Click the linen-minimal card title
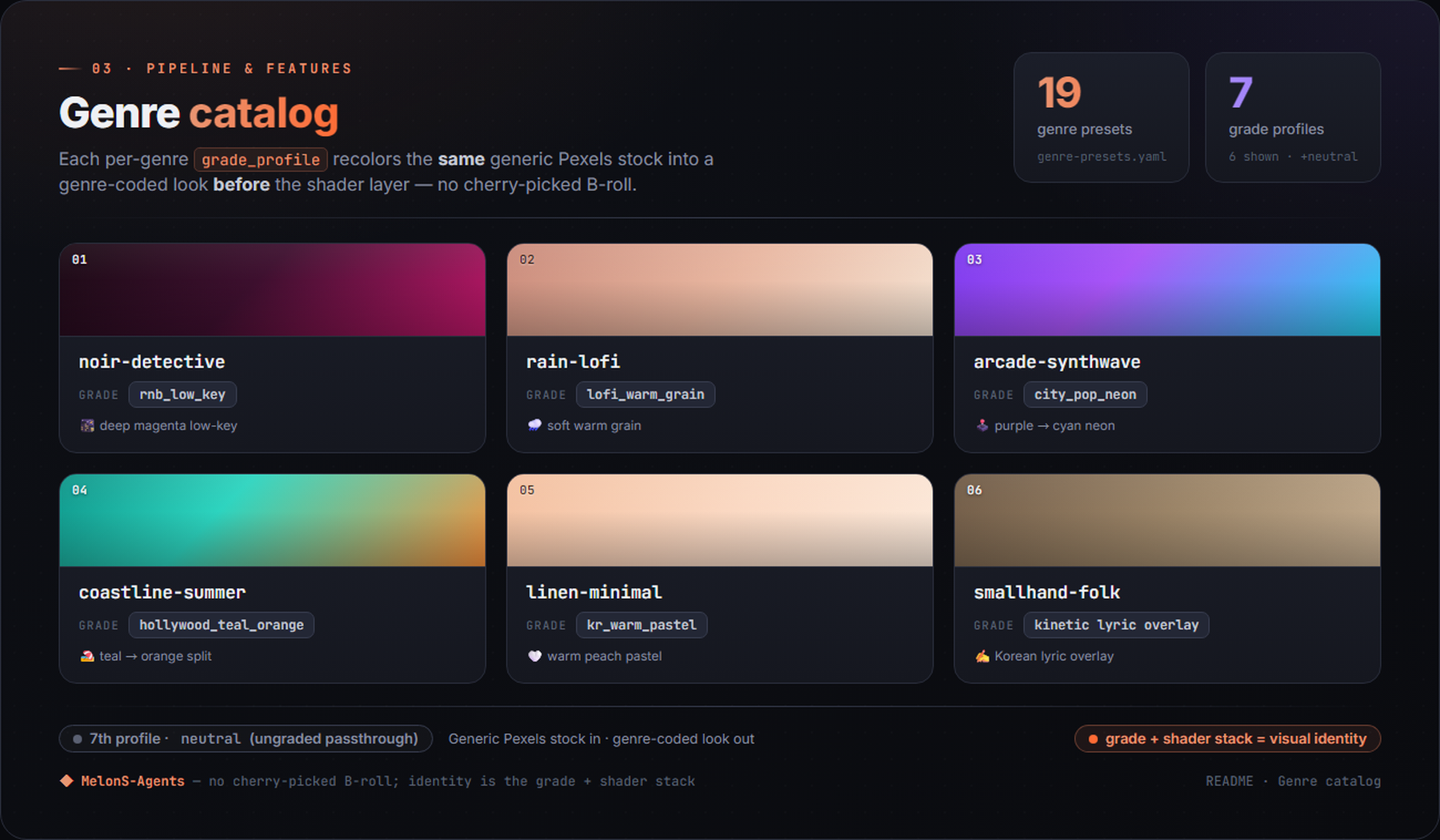Screen dimensions: 1440x840 [594, 592]
